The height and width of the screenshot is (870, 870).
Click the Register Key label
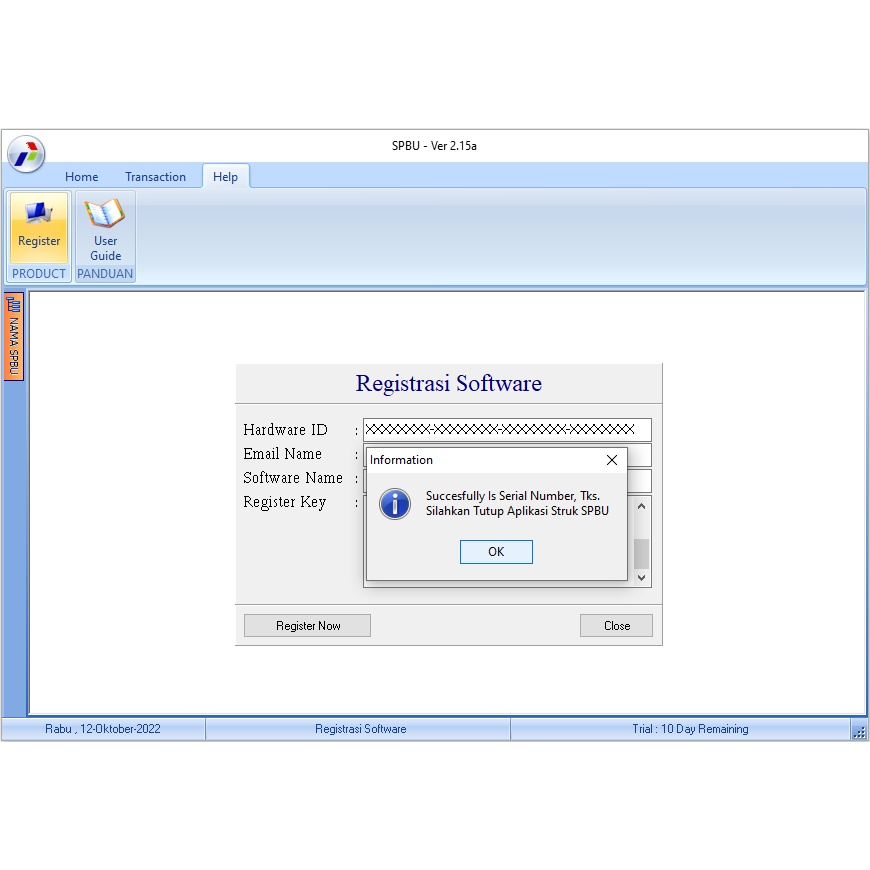pos(285,502)
